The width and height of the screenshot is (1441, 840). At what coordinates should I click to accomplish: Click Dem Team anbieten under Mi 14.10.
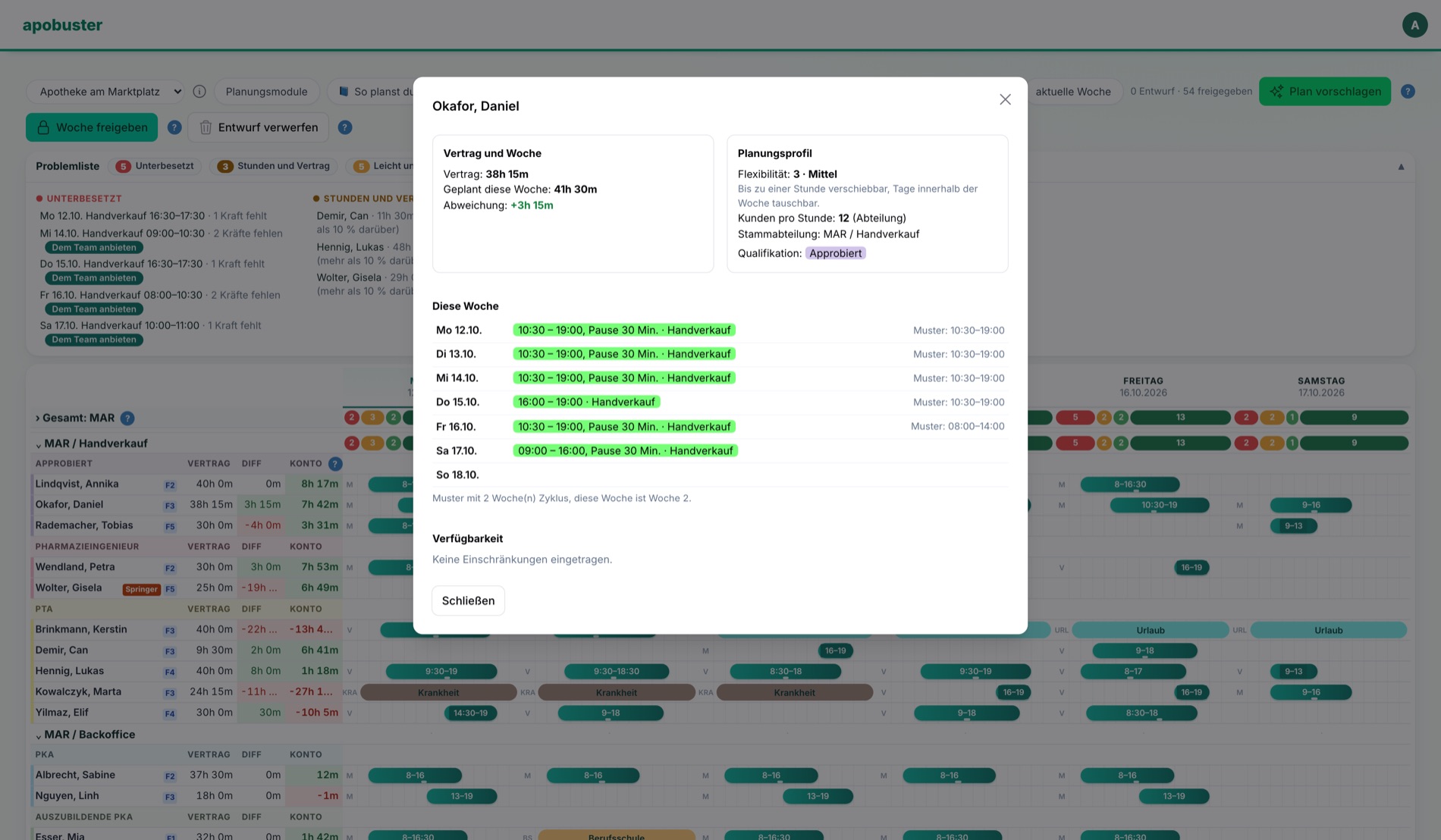point(94,247)
